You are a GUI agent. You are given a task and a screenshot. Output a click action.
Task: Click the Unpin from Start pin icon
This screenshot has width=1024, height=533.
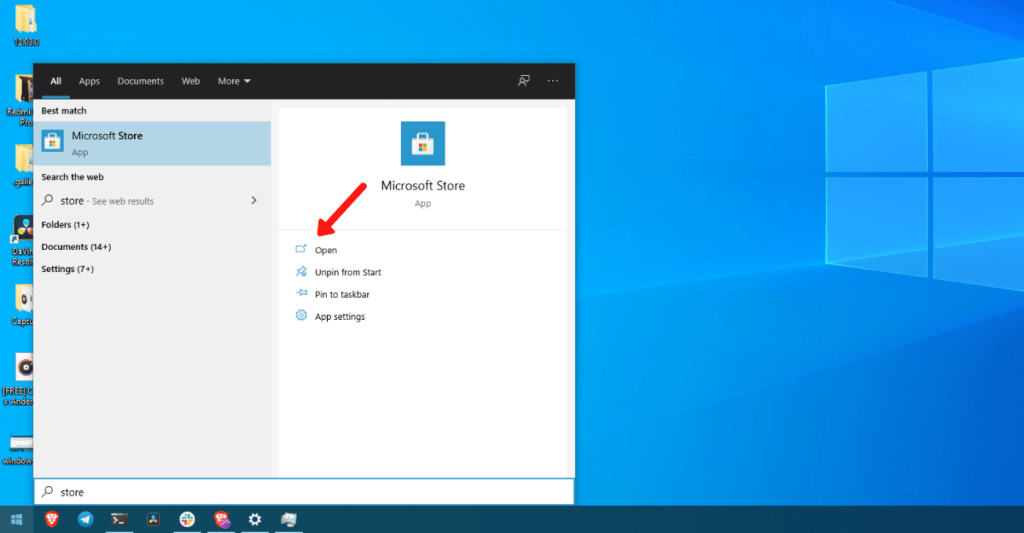click(x=301, y=271)
